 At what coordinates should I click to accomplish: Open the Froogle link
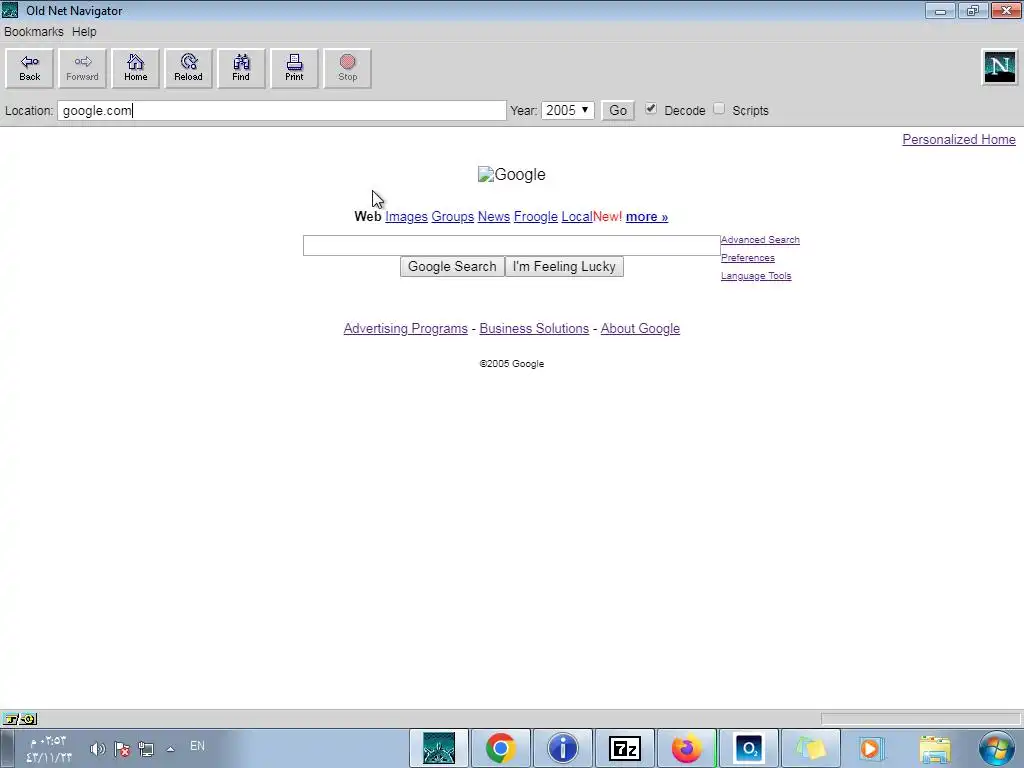(536, 216)
